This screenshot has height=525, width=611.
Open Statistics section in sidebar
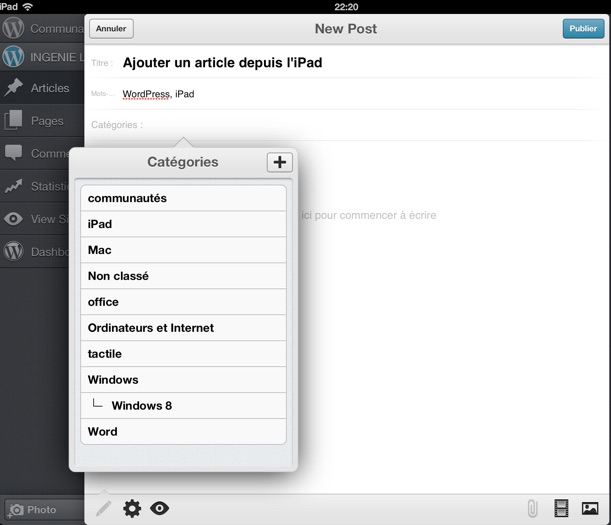[x=35, y=186]
